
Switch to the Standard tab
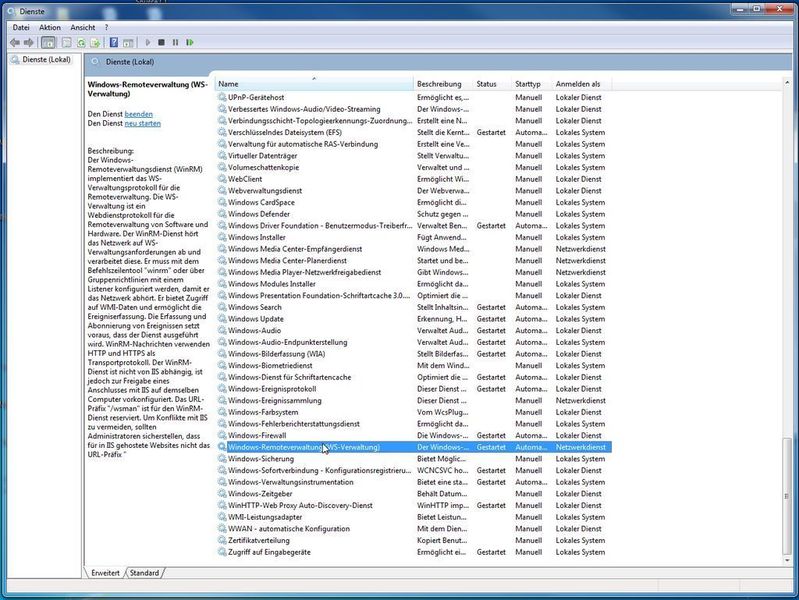pyautogui.click(x=145, y=573)
